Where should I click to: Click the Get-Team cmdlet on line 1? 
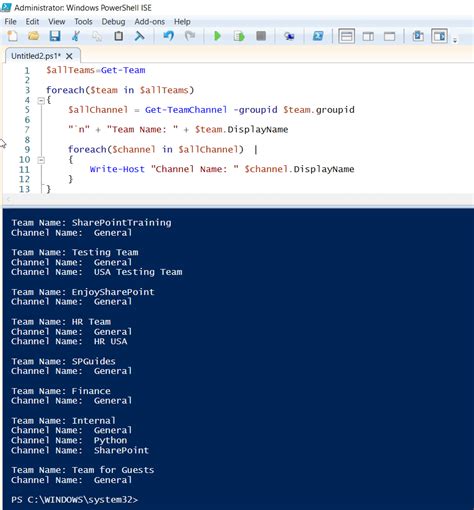[123, 70]
